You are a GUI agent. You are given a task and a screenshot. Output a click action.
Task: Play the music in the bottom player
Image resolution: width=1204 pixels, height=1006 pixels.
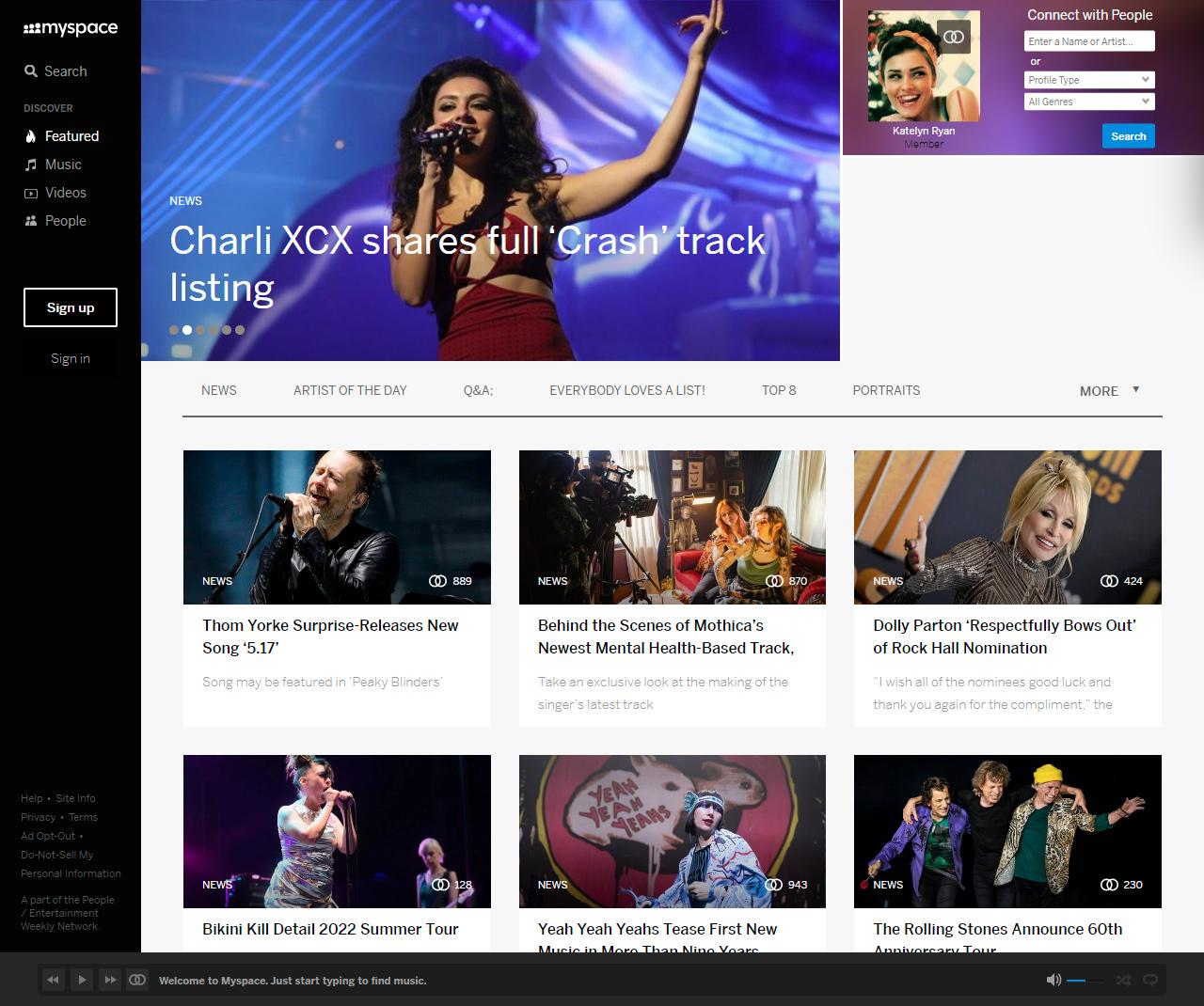pyautogui.click(x=82, y=980)
